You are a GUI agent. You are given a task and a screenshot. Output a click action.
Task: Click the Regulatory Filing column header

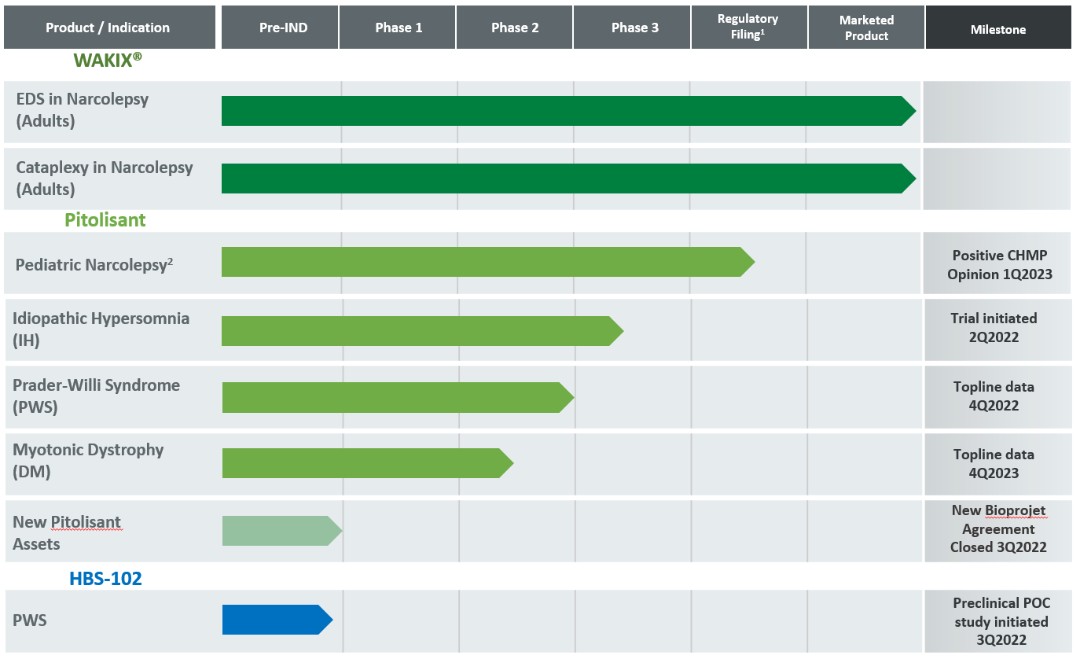[749, 28]
